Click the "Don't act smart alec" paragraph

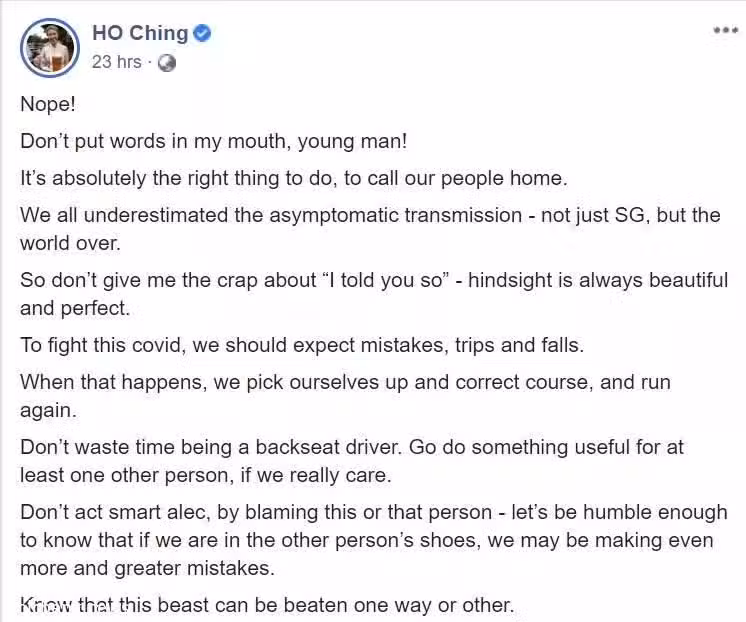point(373,540)
